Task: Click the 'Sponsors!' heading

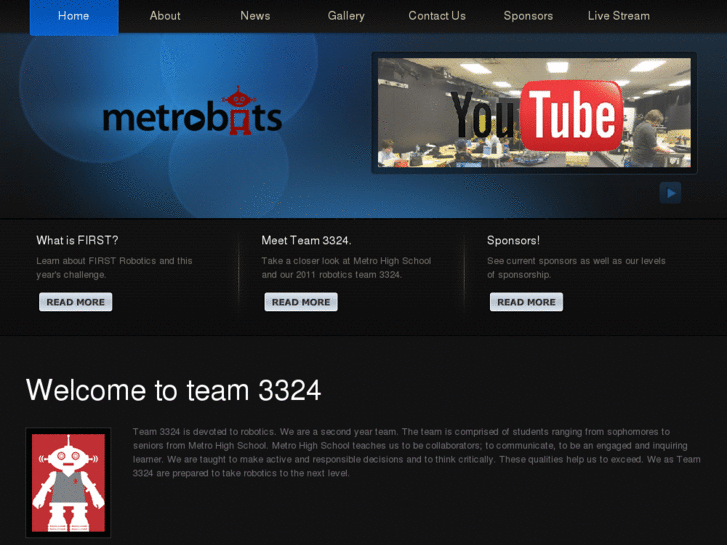Action: [513, 240]
